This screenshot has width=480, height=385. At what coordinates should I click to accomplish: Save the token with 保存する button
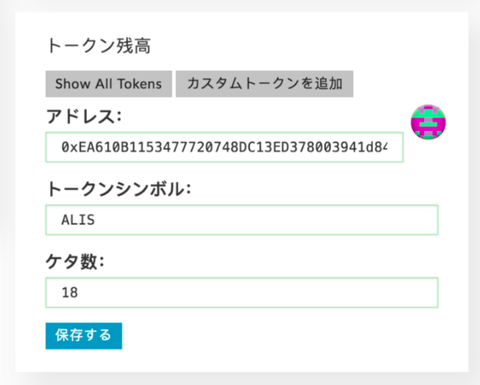(84, 336)
